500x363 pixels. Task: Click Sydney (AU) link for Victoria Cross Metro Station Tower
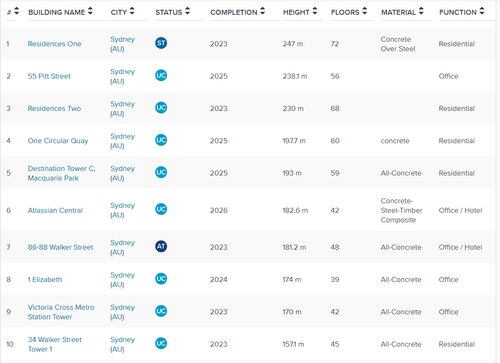122,312
